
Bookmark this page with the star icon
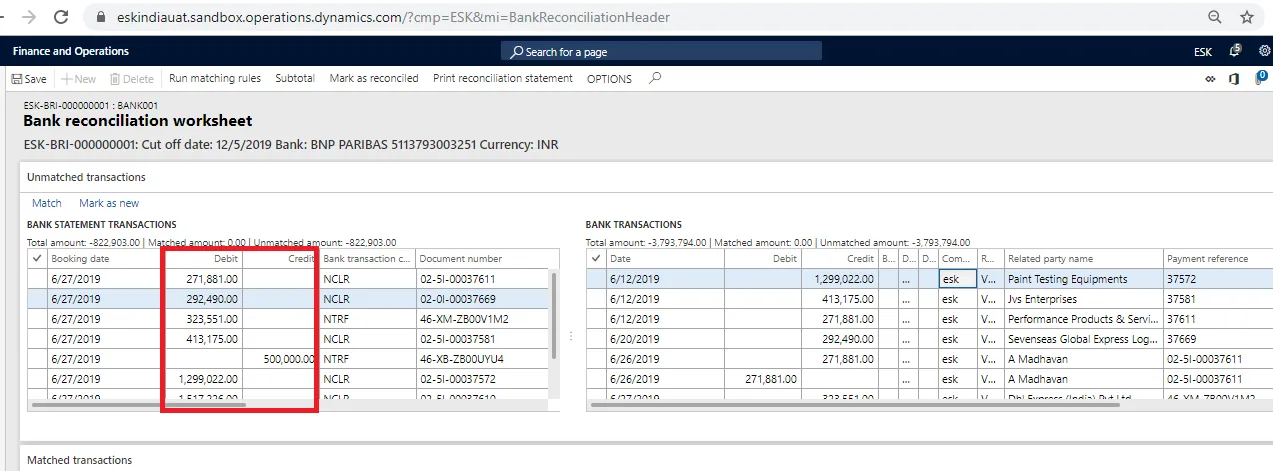1247,17
